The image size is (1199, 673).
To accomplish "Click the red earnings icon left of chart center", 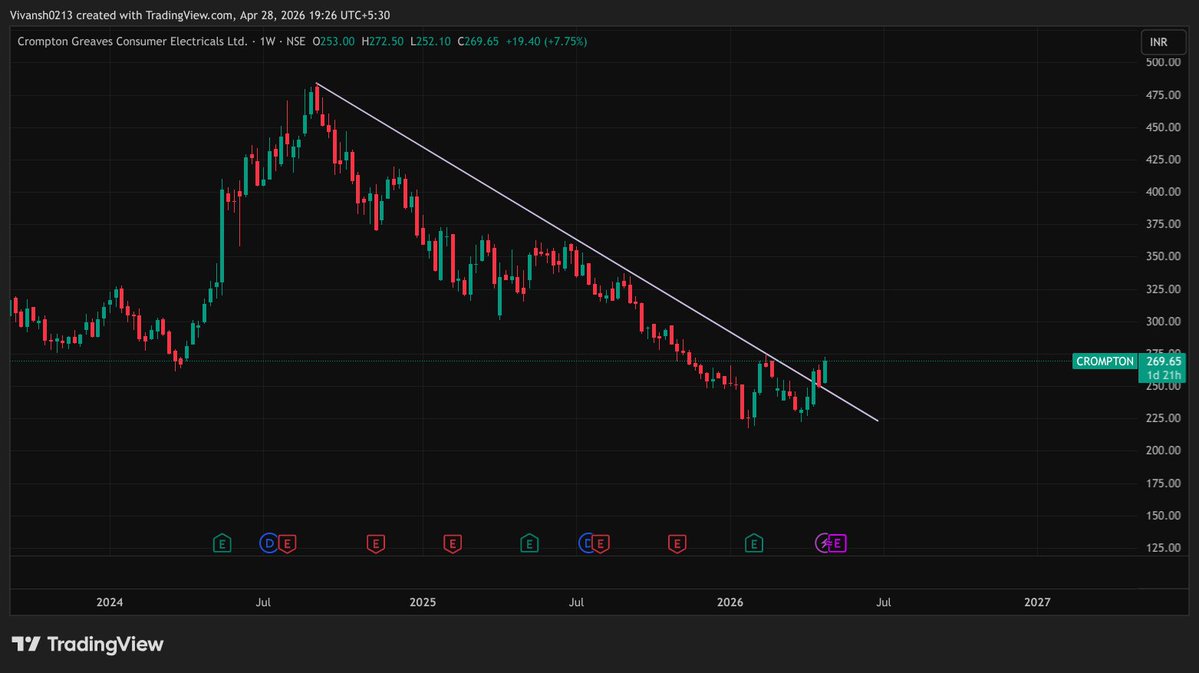I will click(376, 543).
